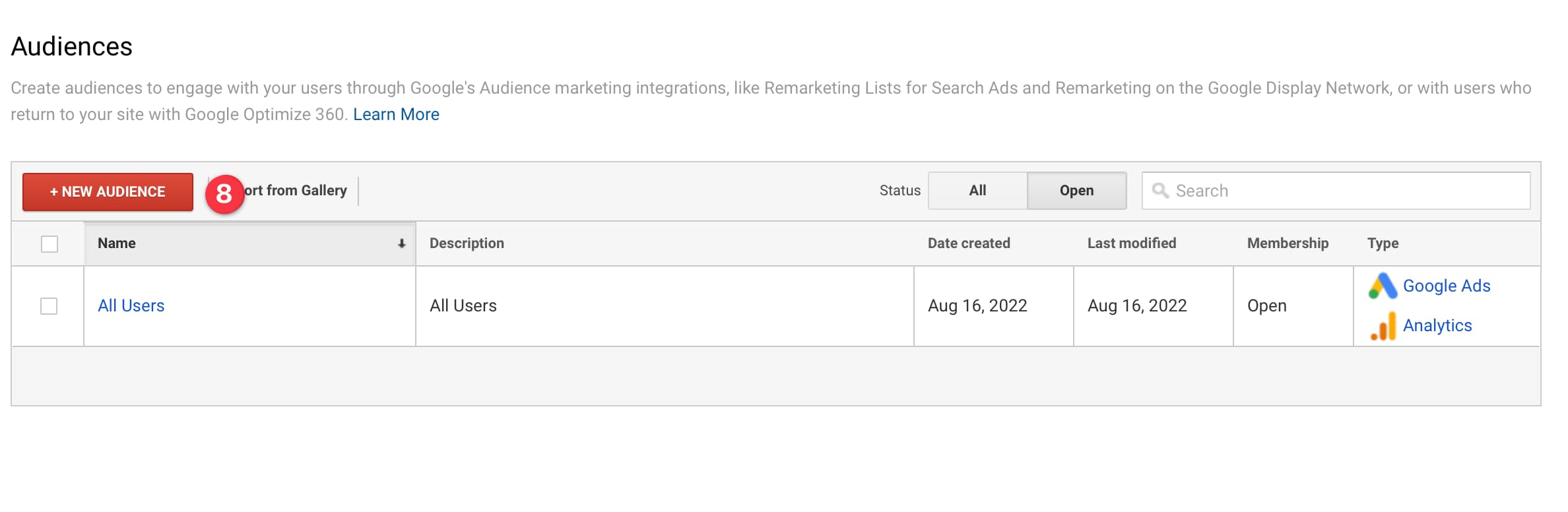Switch Status filter to Open

tap(1077, 191)
